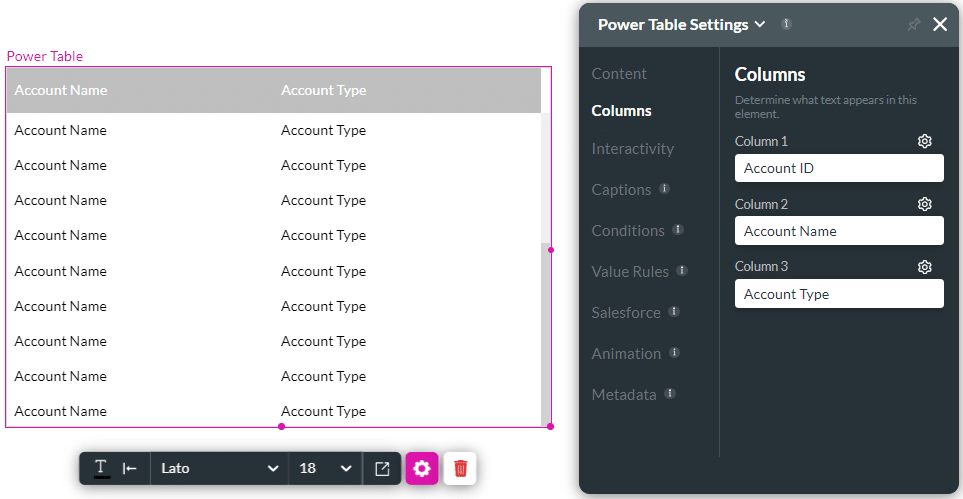This screenshot has width=963, height=499.
Task: Switch to the Interactivity tab
Action: (x=632, y=149)
